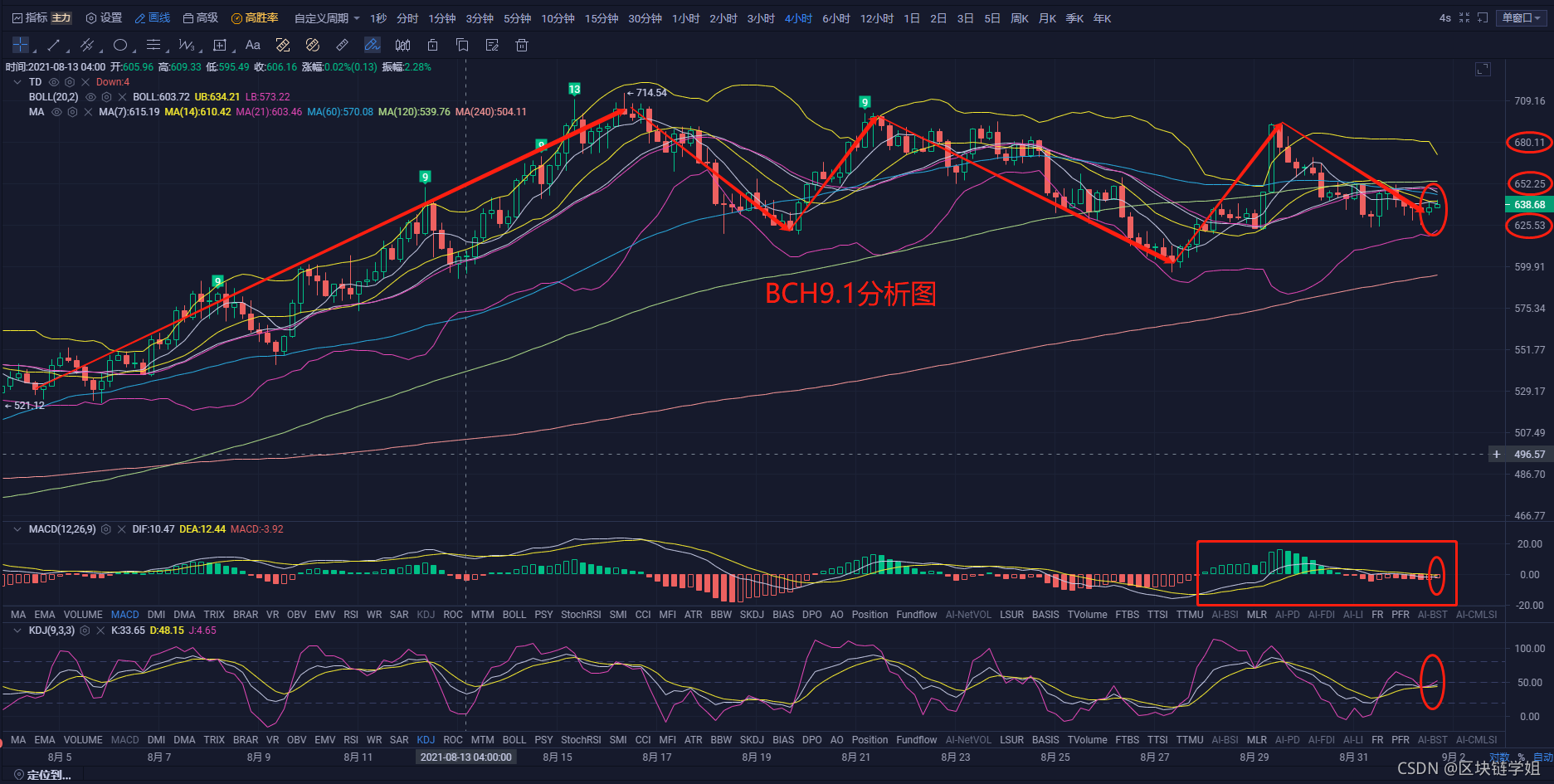This screenshot has width=1554, height=784.
Task: Click the 638.68 current price label
Action: (1528, 204)
